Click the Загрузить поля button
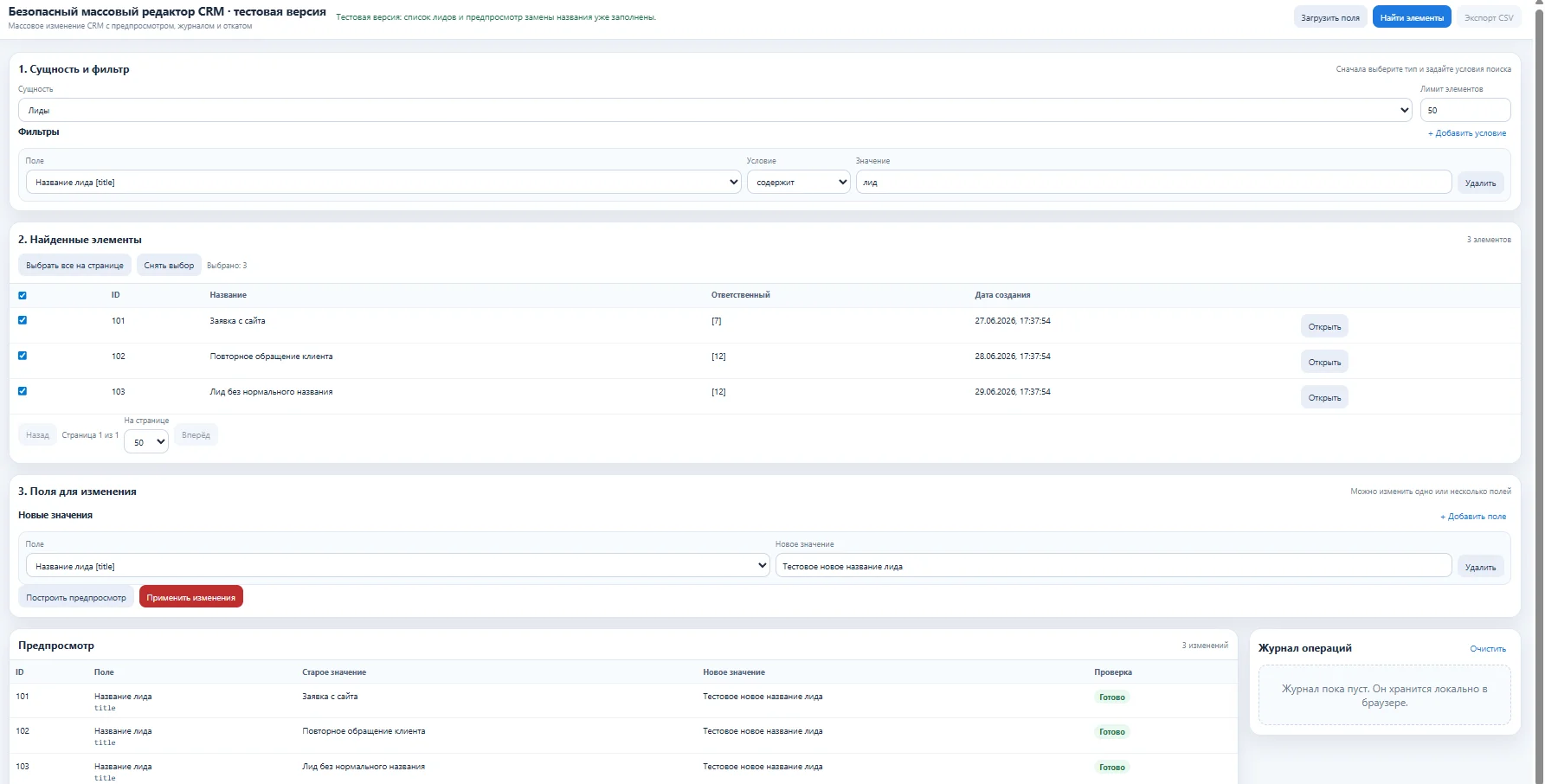 [1329, 17]
